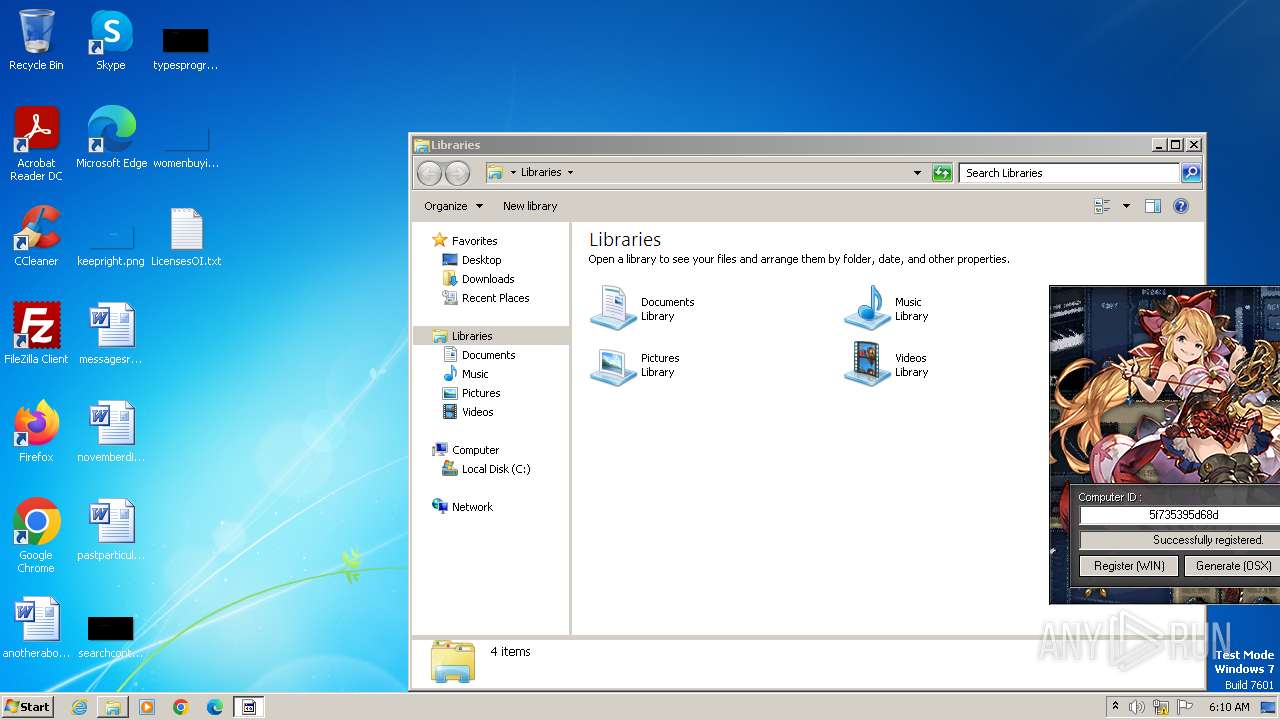Screen dimensions: 1280x720
Task: Show hidden tray icons arrow
Action: click(1116, 707)
